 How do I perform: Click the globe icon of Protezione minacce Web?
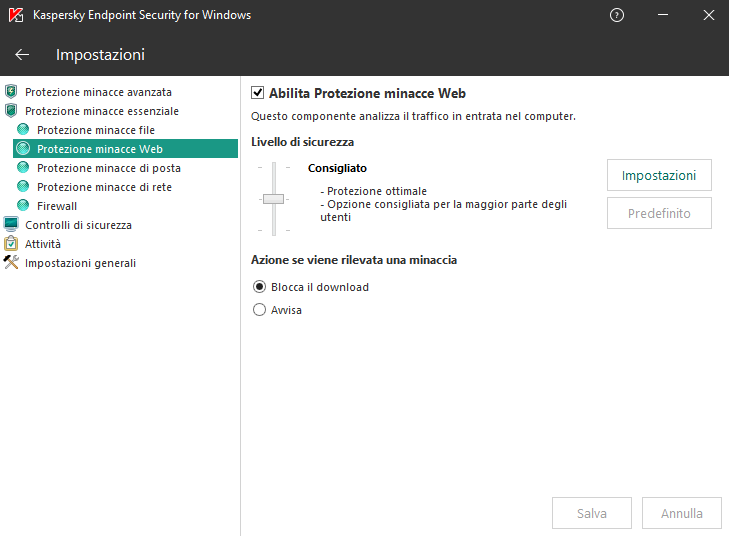coord(23,148)
